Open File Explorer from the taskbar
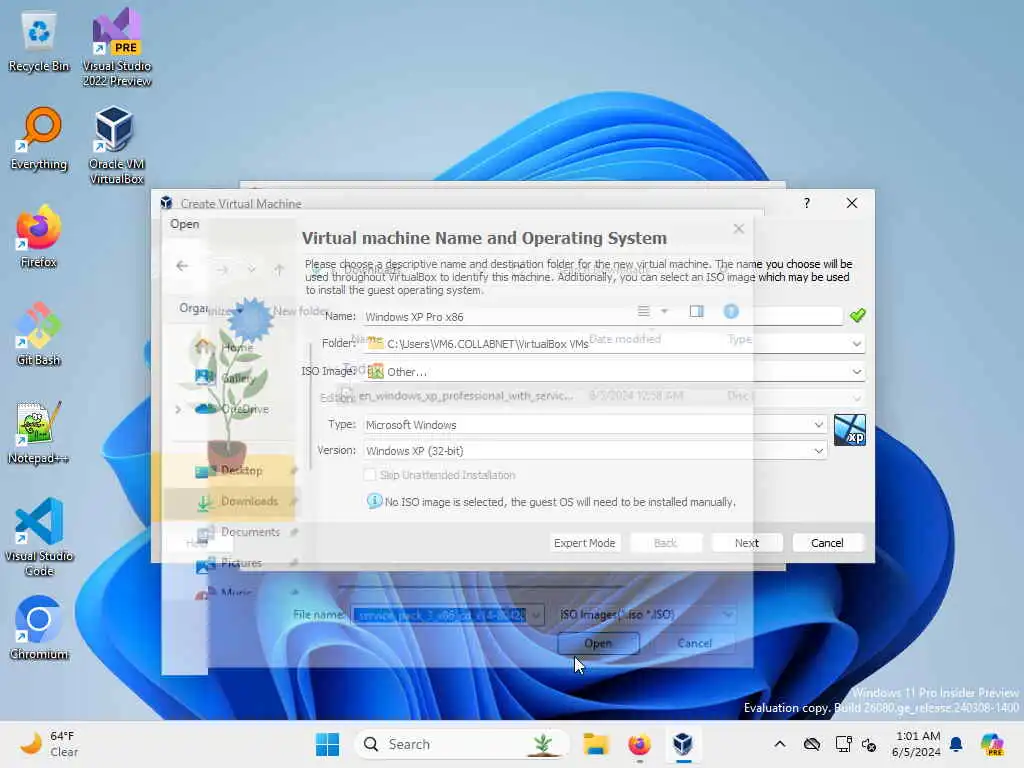The width and height of the screenshot is (1024, 768). tap(595, 744)
